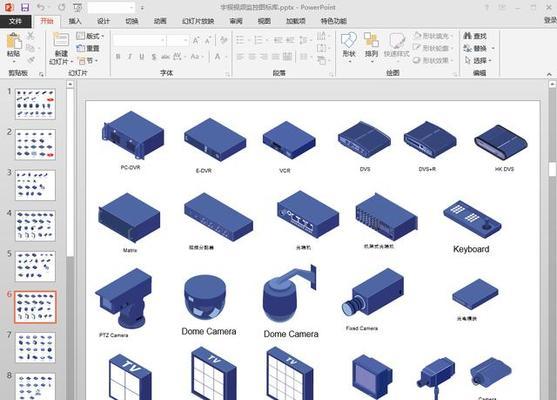
Task: Switch to the 插入 Insert tab
Action: (75, 21)
